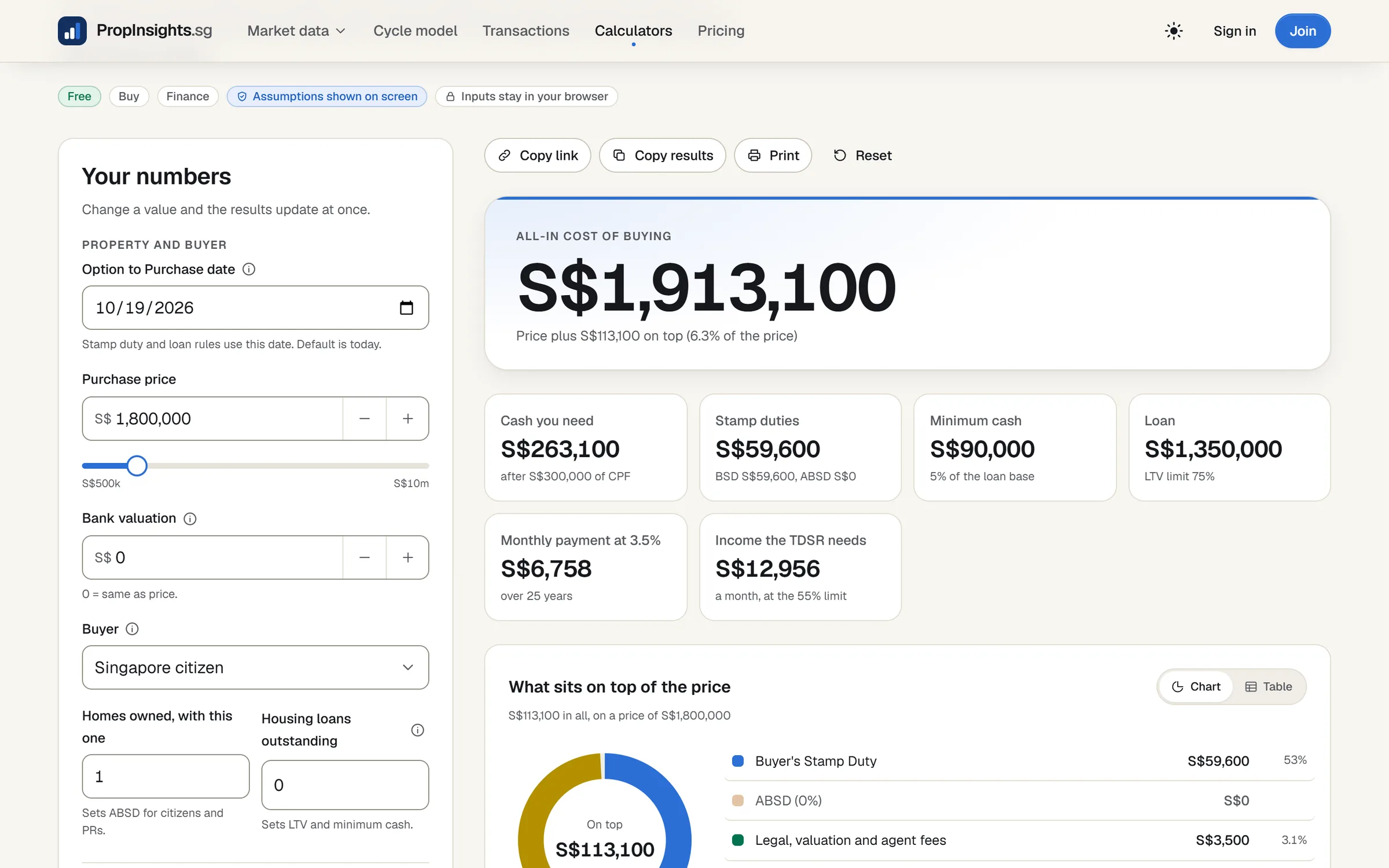Switch breakdown to Table view

click(1269, 686)
